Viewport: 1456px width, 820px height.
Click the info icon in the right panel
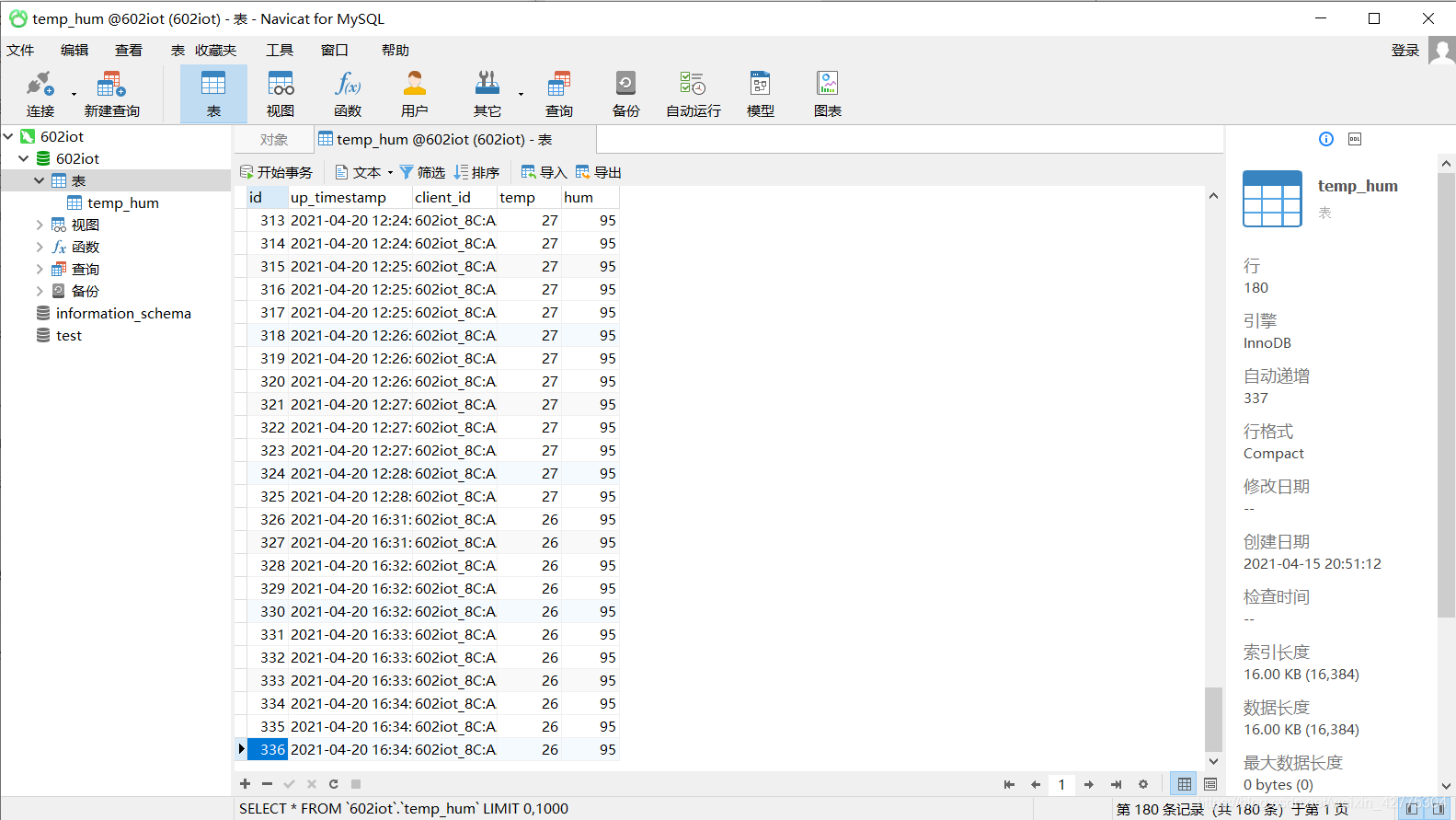coord(1326,139)
